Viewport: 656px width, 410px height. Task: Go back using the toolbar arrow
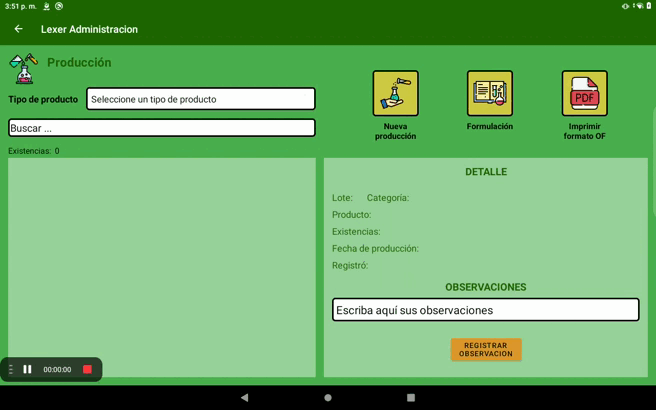click(18, 29)
